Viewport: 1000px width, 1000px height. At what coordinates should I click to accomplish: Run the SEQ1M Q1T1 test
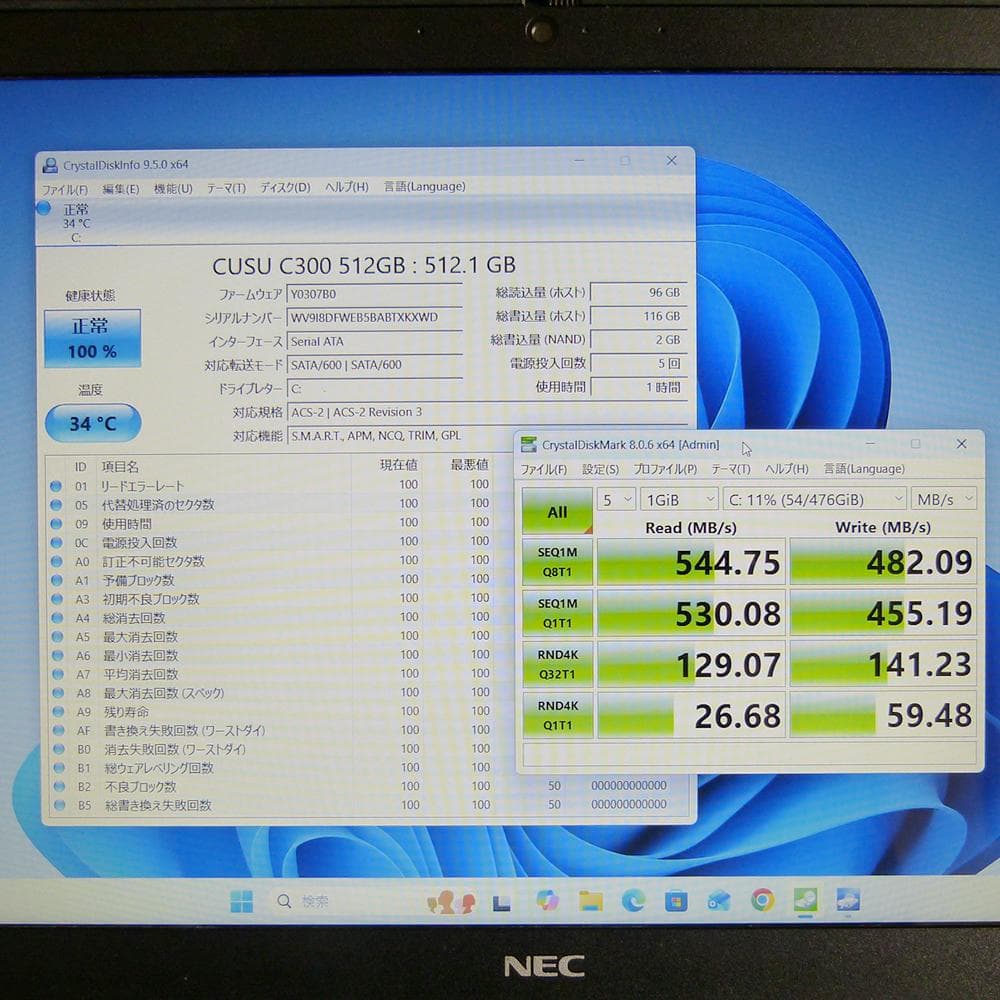(557, 613)
